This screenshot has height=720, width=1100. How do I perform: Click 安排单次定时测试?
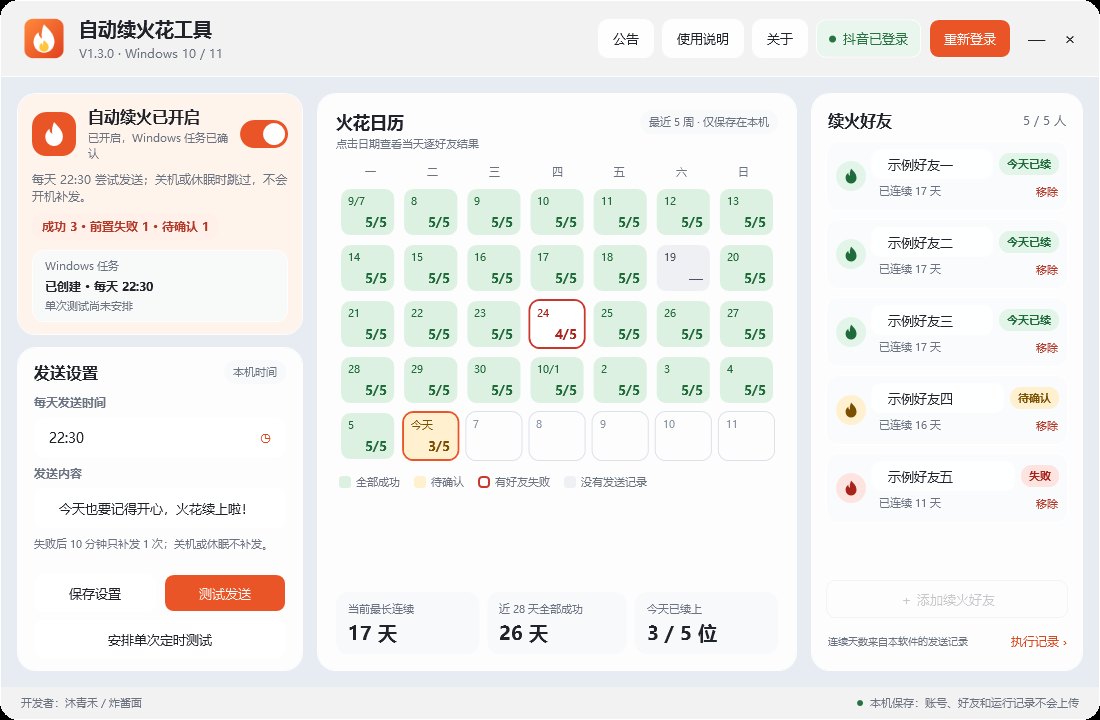160,640
